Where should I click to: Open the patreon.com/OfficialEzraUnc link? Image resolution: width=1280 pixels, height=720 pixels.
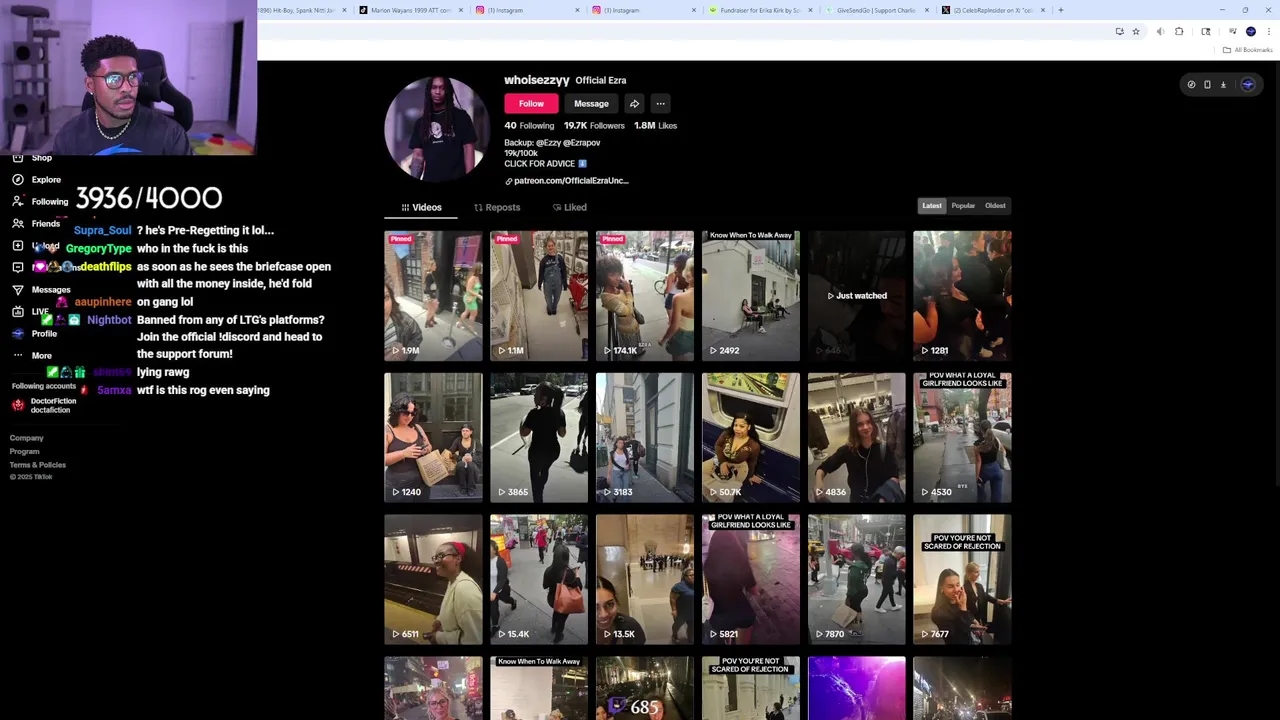pyautogui.click(x=566, y=181)
